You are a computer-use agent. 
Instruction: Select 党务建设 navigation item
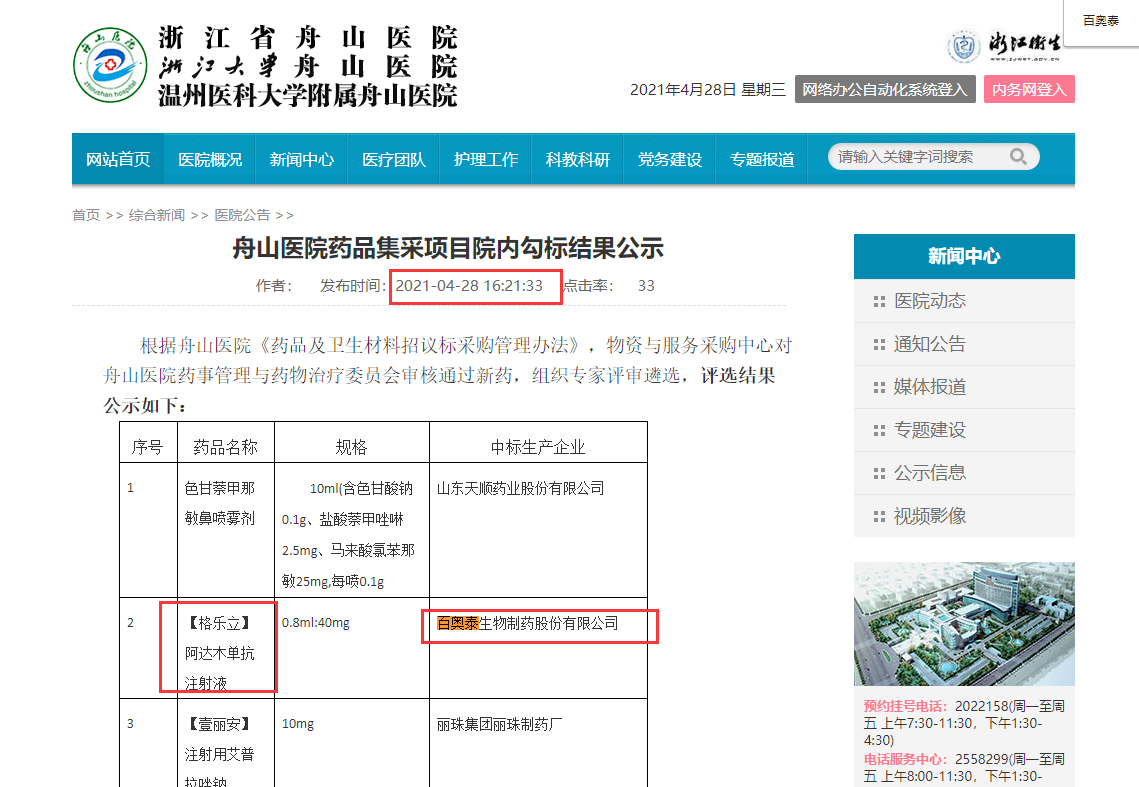(670, 159)
